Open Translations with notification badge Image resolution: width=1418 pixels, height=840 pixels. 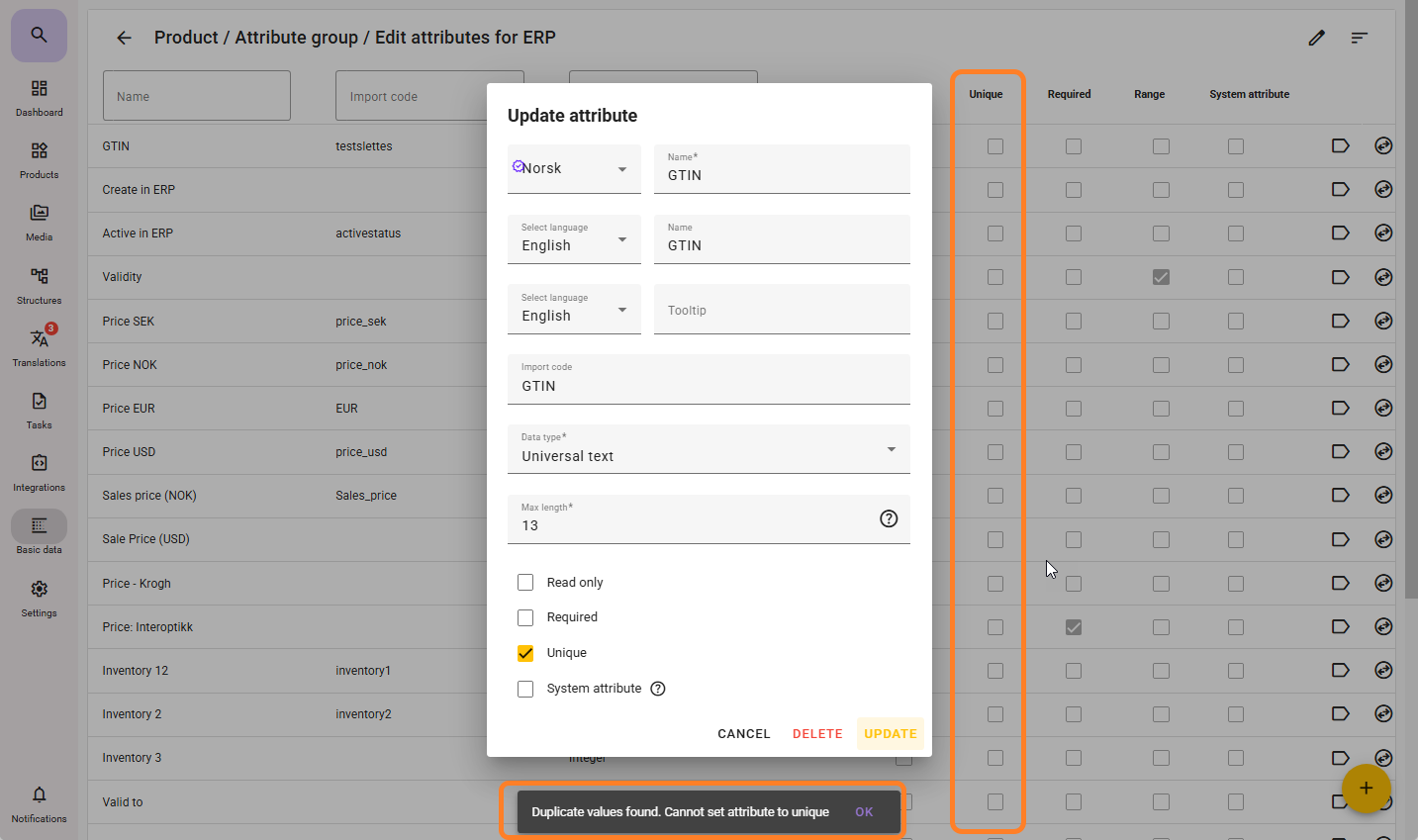pos(39,346)
